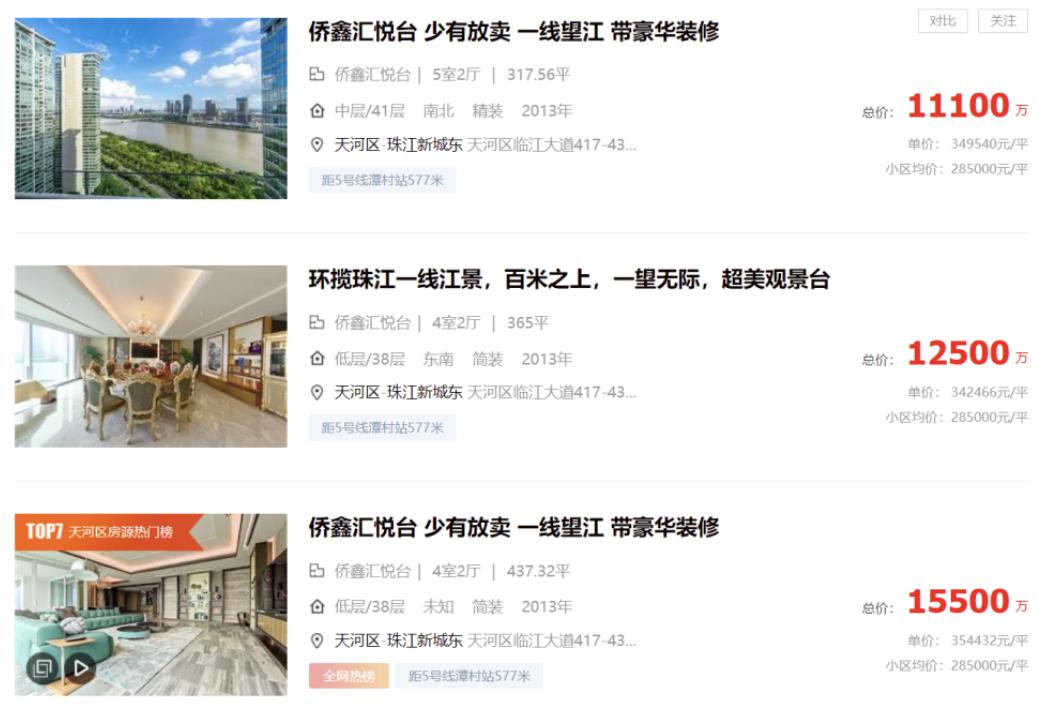This screenshot has width=1056, height=708.
Task: Click the house icon in 437.32平 listing
Action: pos(317,607)
